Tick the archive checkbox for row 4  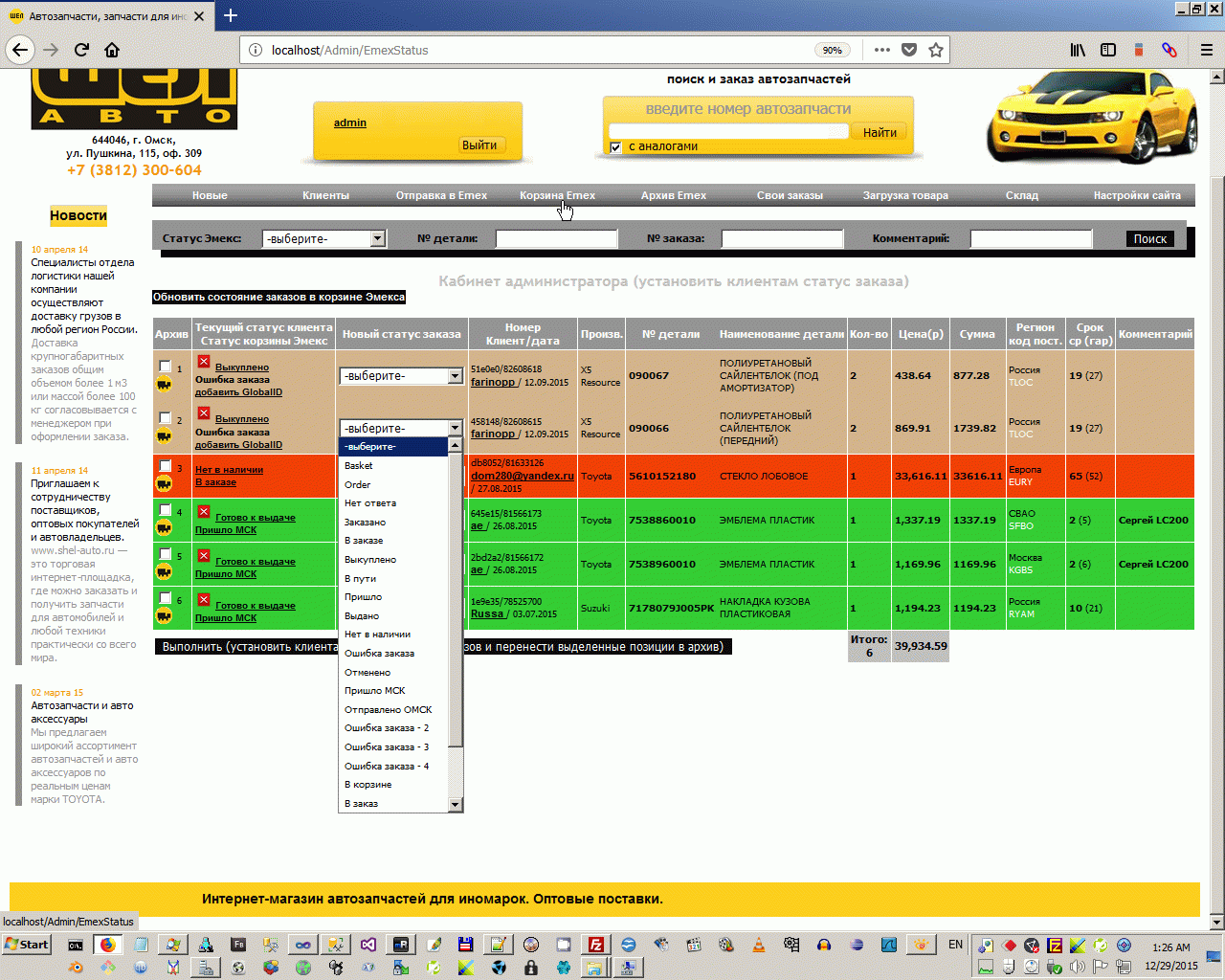click(x=165, y=509)
